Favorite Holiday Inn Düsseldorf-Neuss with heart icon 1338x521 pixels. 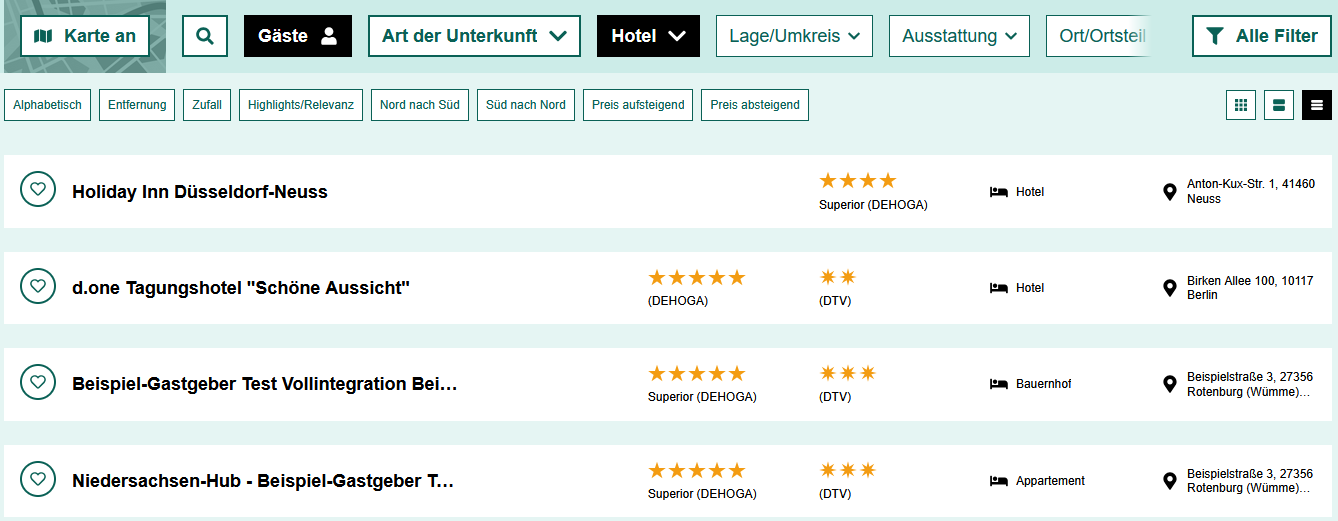click(38, 188)
